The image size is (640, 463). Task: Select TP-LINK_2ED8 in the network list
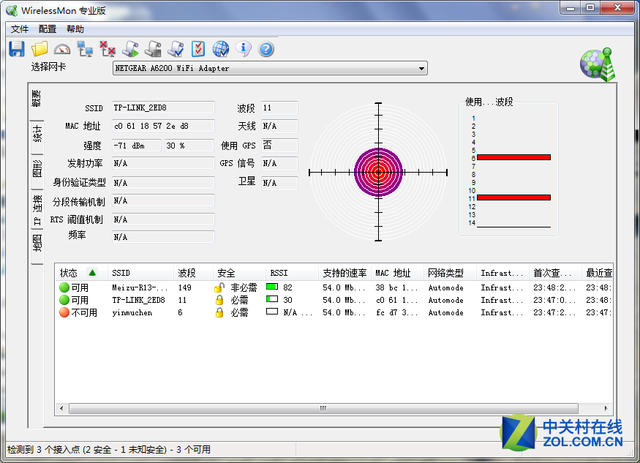pyautogui.click(x=138, y=300)
